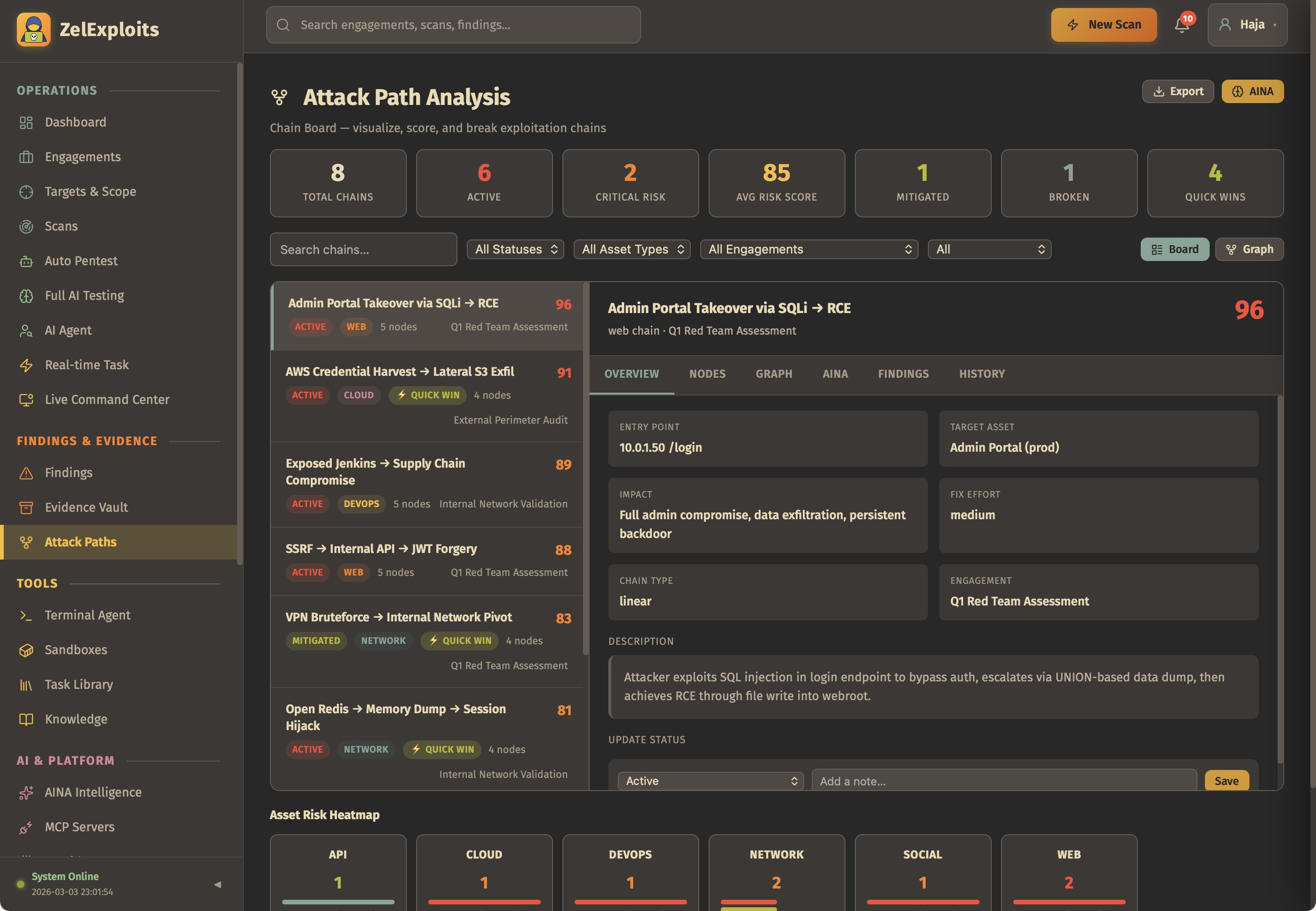The image size is (1316, 911).
Task: Select the Board view toggle
Action: coord(1174,249)
